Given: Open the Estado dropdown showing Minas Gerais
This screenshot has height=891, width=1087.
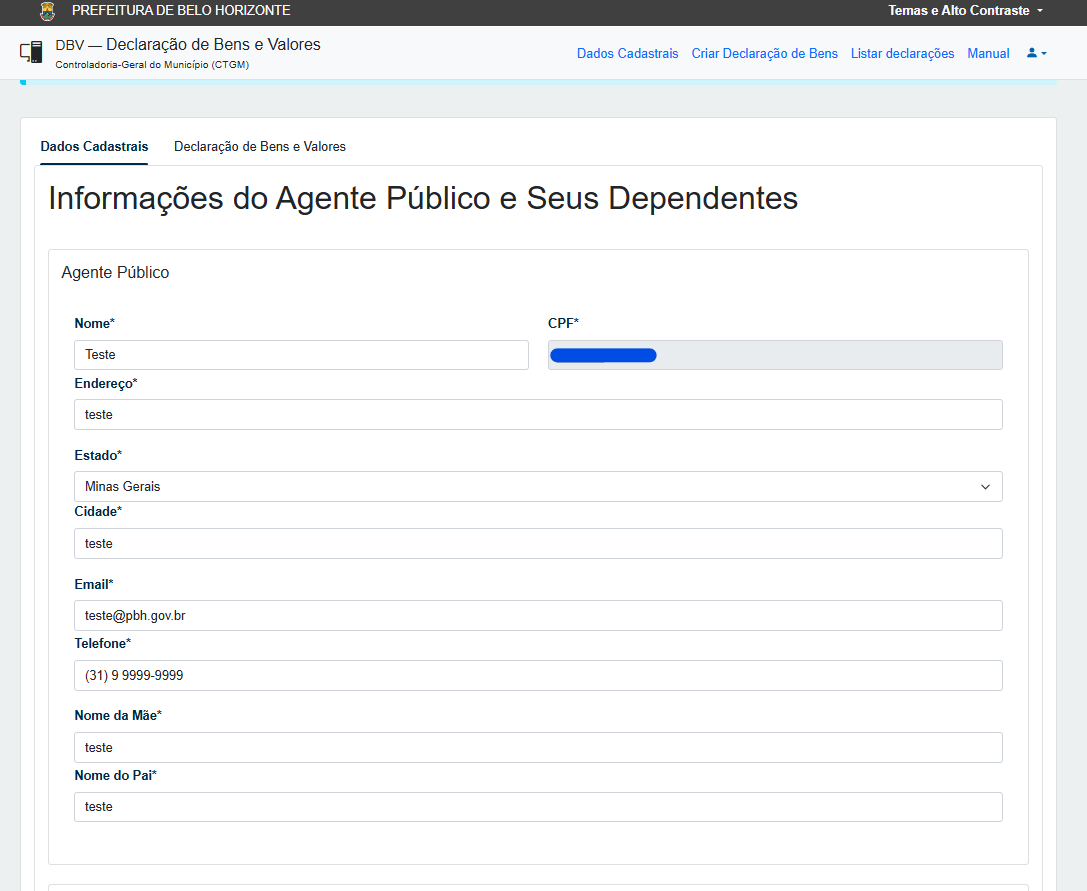Looking at the screenshot, I should pos(538,487).
